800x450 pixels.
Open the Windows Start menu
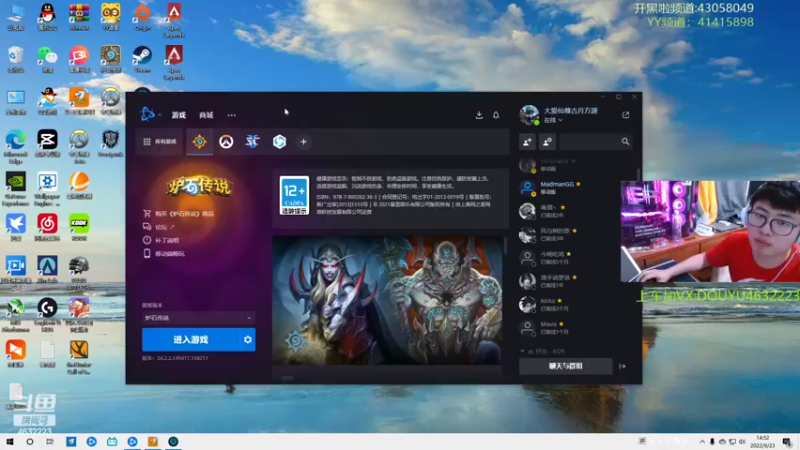10,441
